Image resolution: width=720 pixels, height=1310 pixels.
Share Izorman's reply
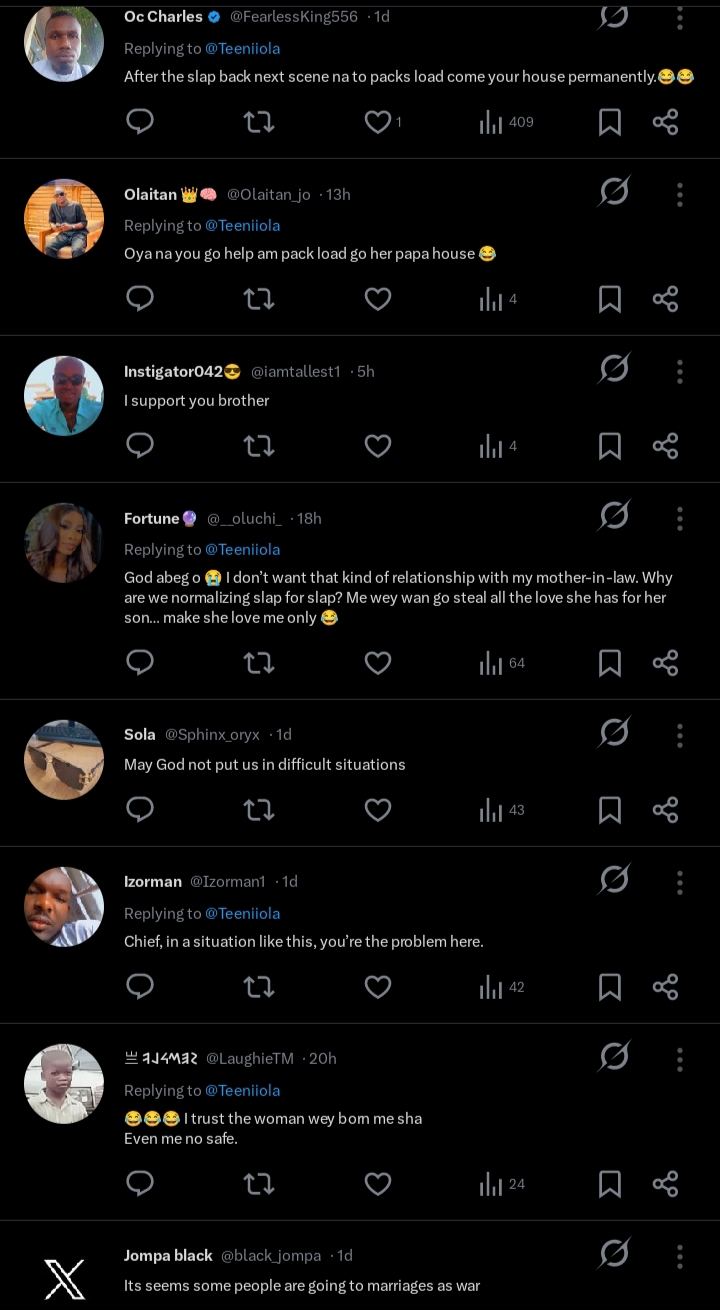[665, 987]
